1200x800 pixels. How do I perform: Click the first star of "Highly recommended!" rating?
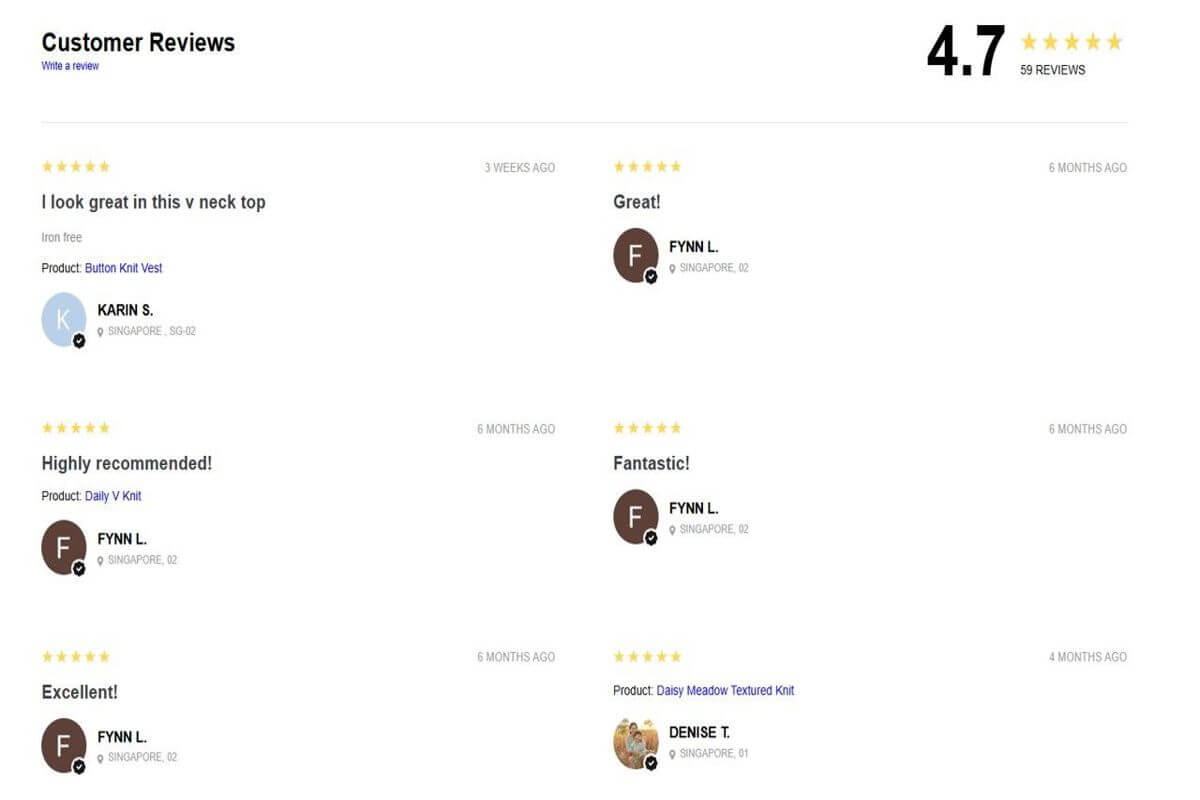pos(45,428)
